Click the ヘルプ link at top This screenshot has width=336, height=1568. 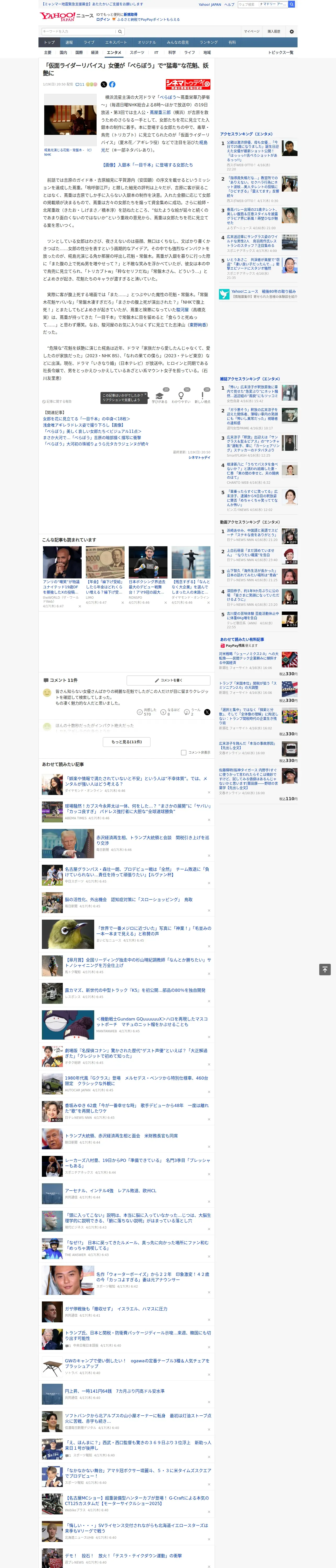(229, 4)
